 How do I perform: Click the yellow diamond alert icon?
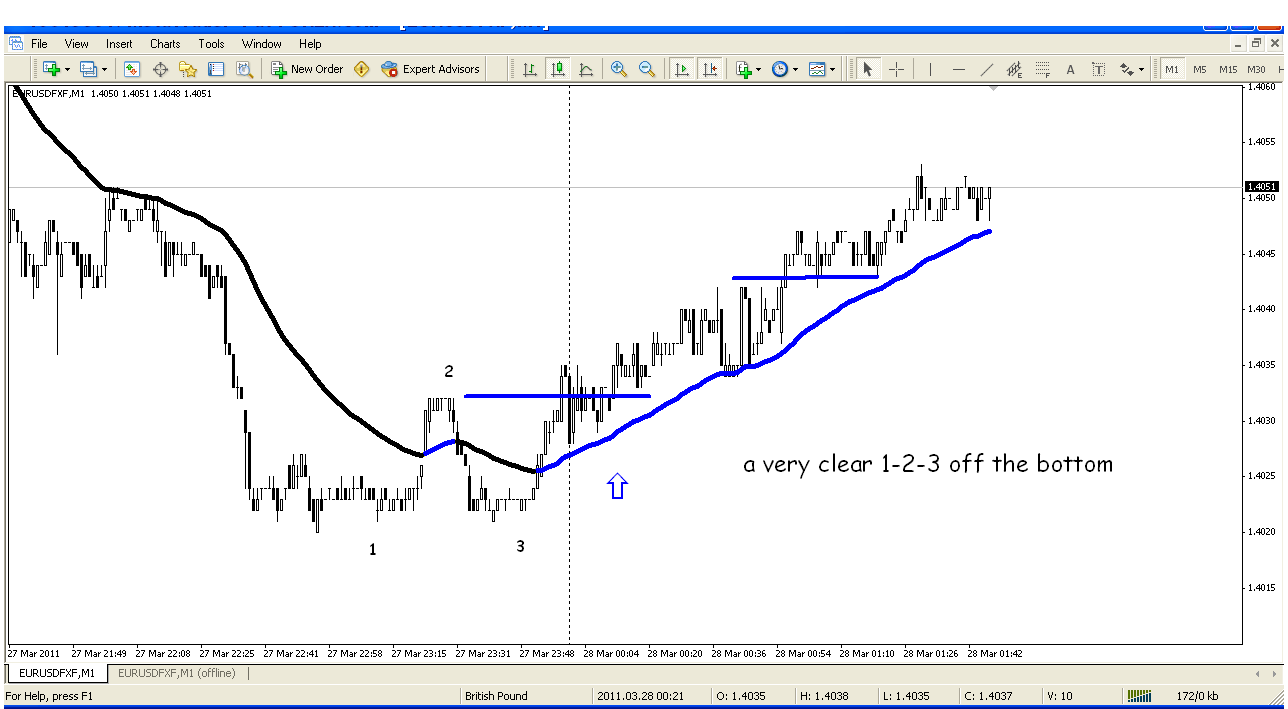(362, 69)
